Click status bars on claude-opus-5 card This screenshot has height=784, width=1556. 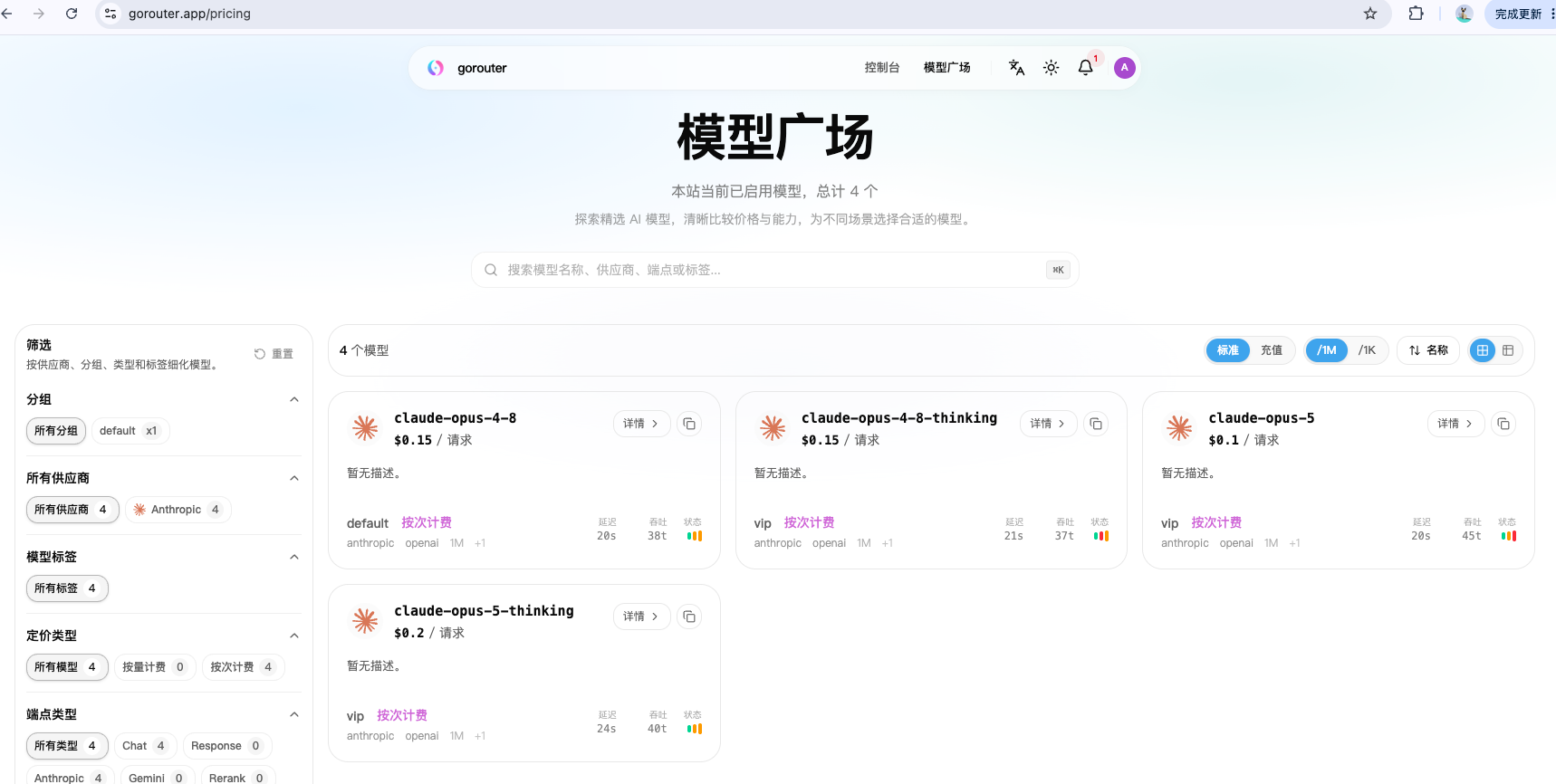coord(1509,536)
